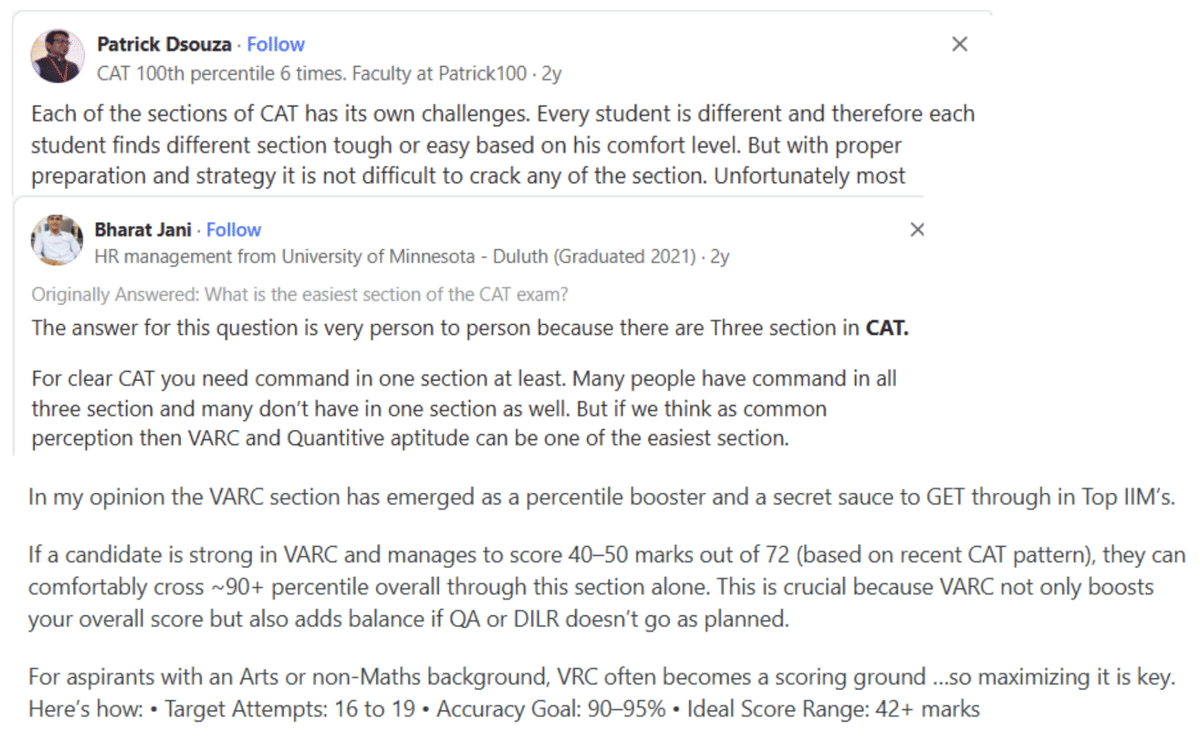Click the Patrick Dsouza author name
Image resolution: width=1200 pixels, height=745 pixels.
pos(164,44)
